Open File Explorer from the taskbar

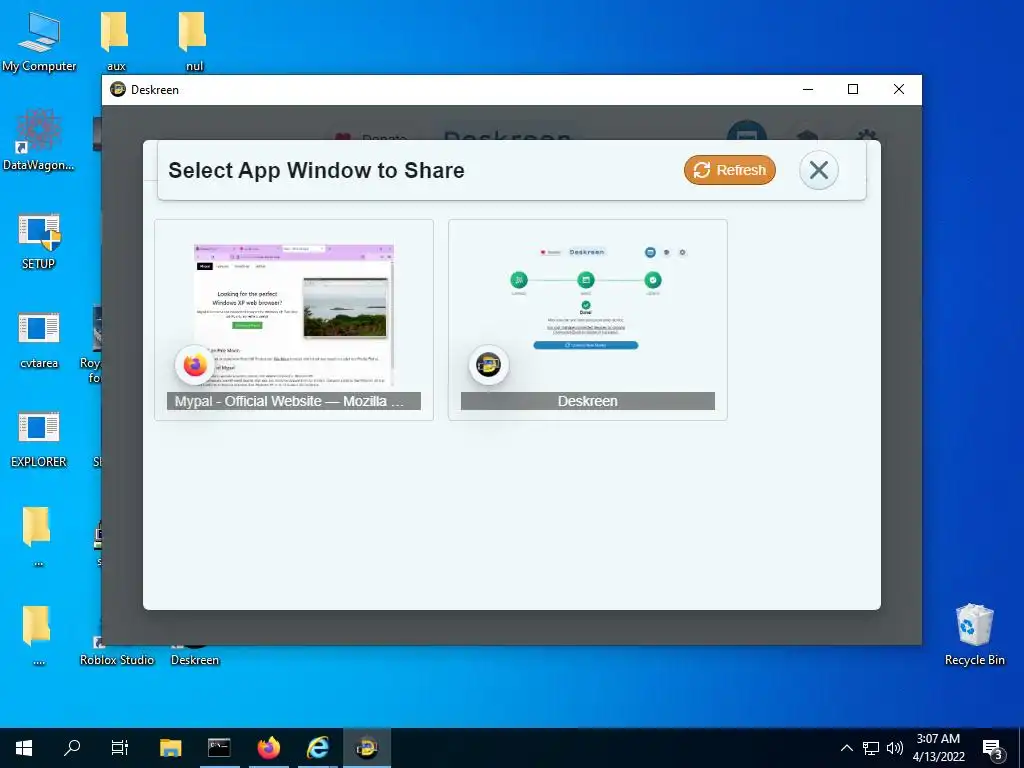(x=170, y=748)
